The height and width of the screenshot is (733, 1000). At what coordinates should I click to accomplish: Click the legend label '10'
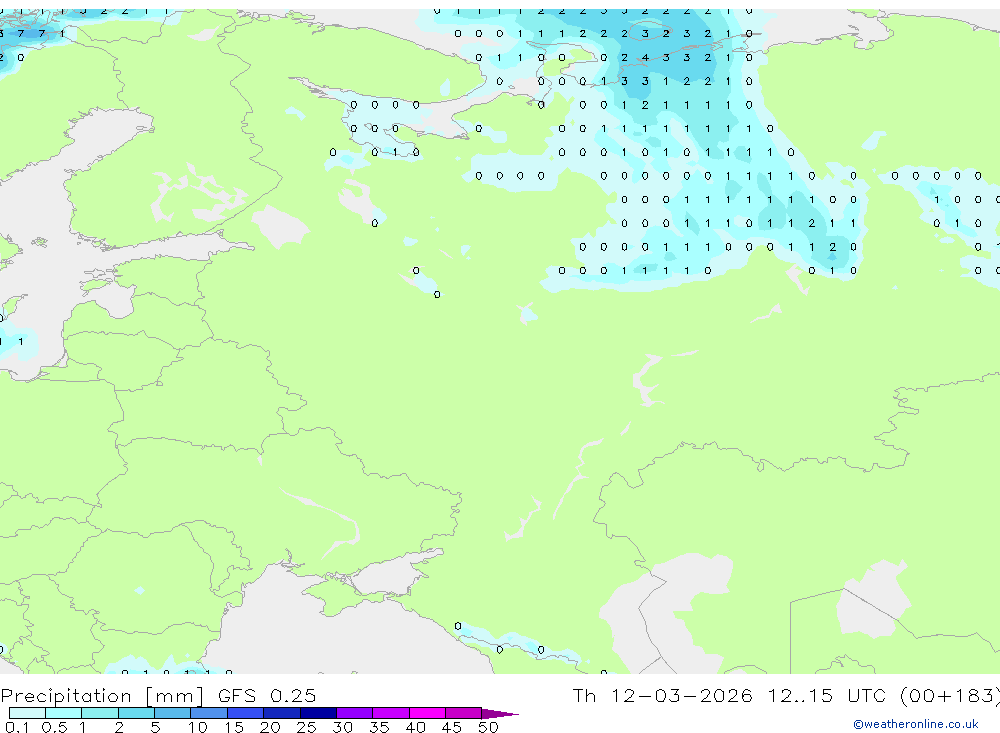click(x=198, y=727)
